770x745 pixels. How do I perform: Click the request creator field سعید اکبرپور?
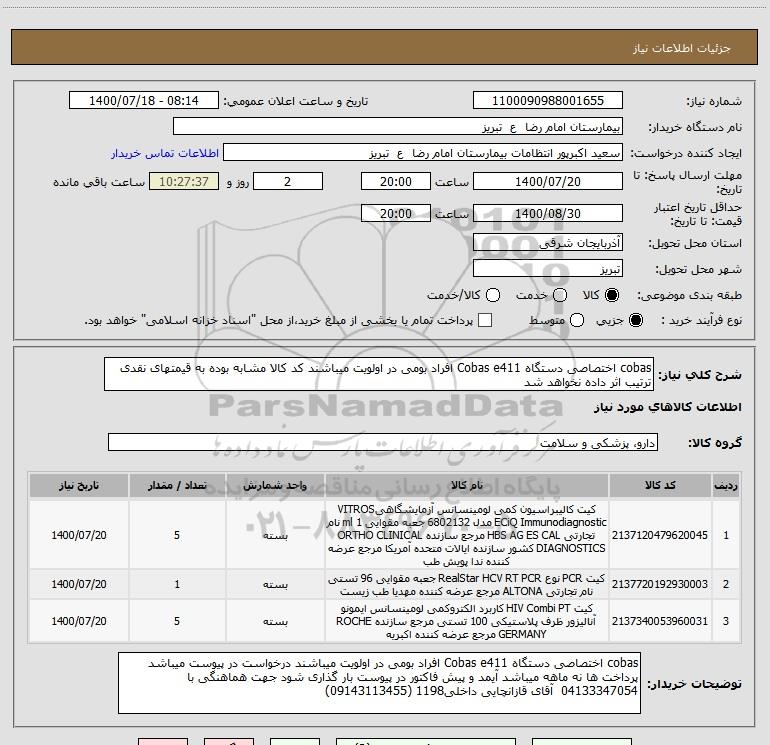click(423, 153)
